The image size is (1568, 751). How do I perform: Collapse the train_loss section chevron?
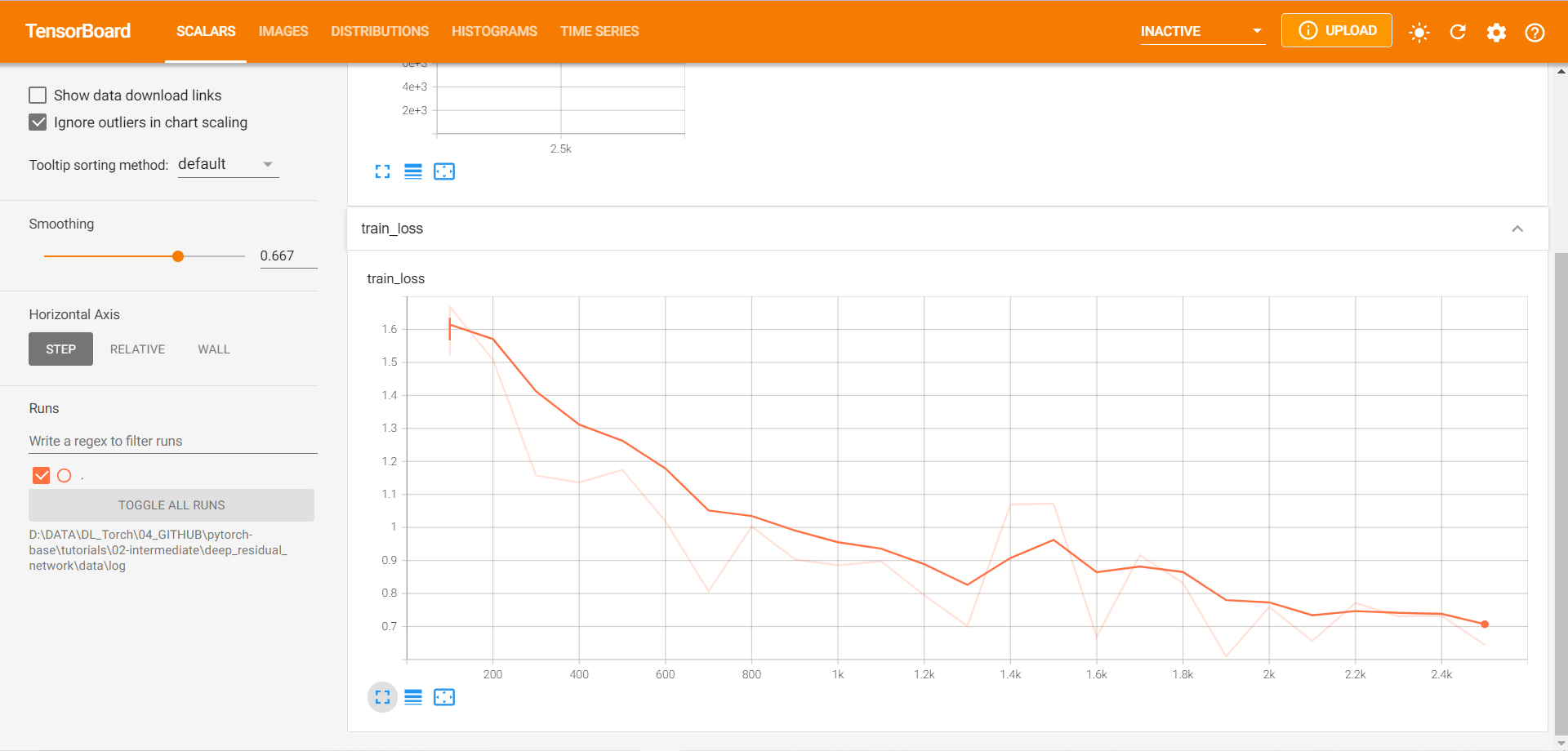click(x=1517, y=229)
